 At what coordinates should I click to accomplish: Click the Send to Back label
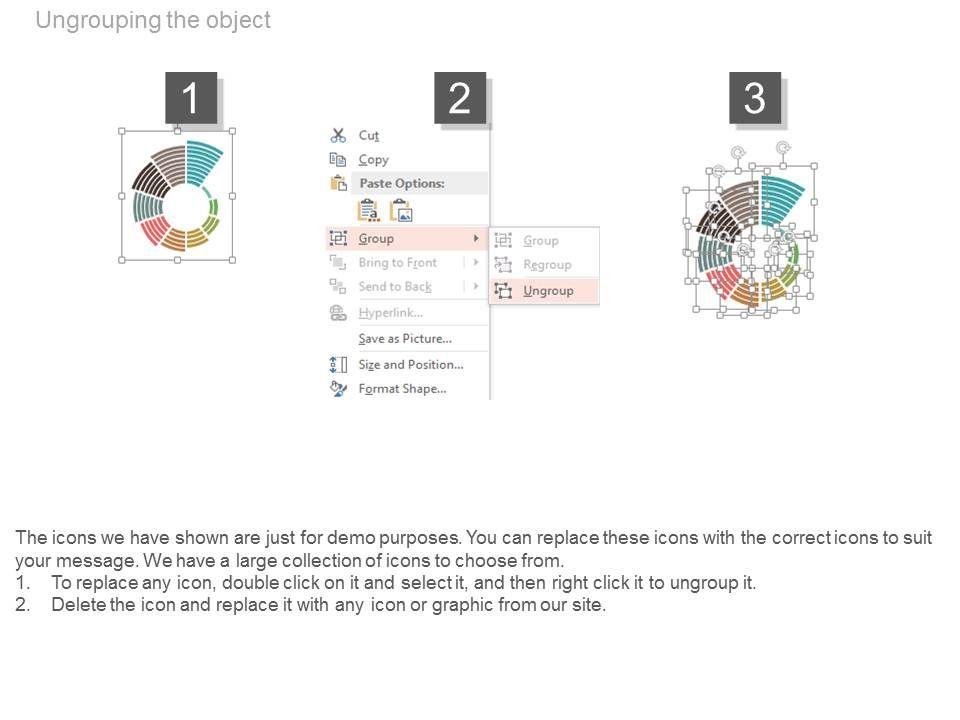point(395,287)
